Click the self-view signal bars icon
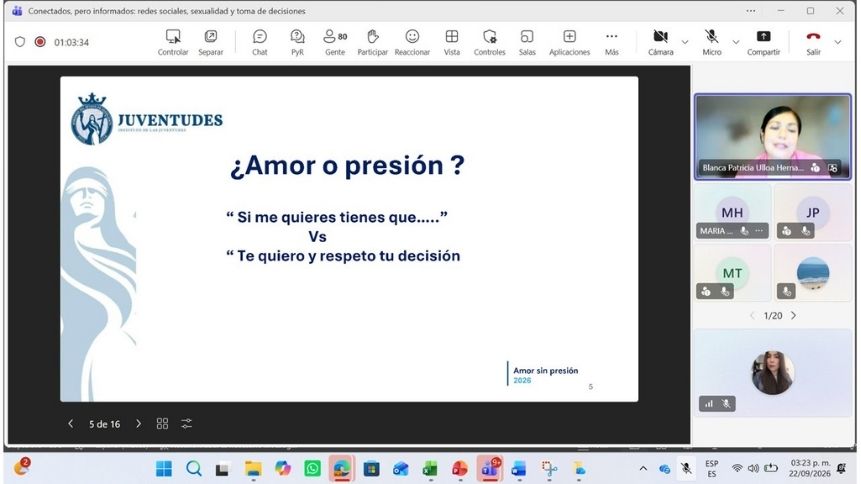This screenshot has height=484, width=861. tap(709, 404)
